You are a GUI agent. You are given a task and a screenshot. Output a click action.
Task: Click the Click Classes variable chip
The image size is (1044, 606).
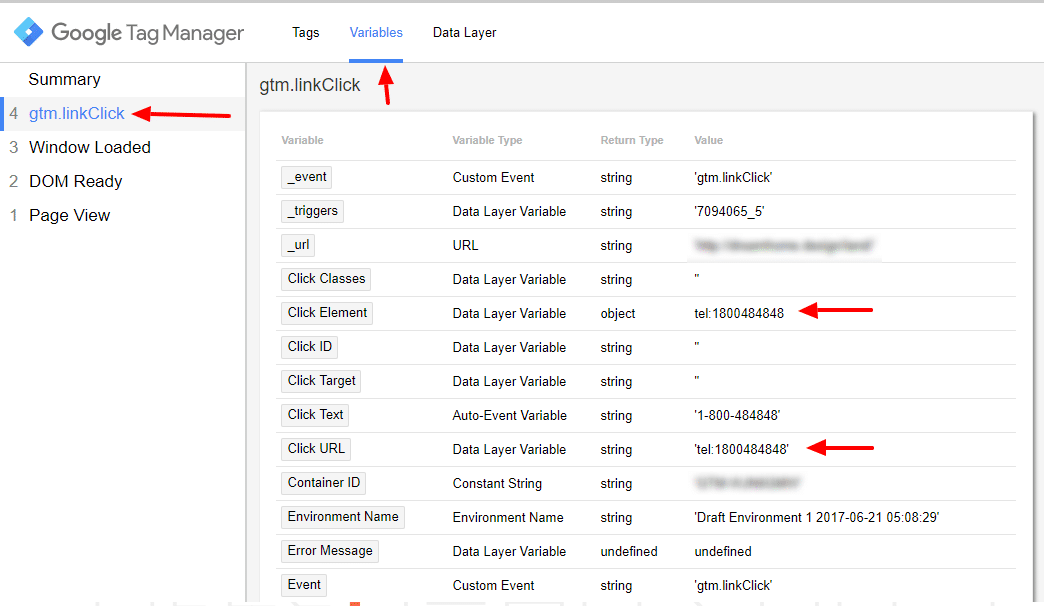click(x=327, y=279)
